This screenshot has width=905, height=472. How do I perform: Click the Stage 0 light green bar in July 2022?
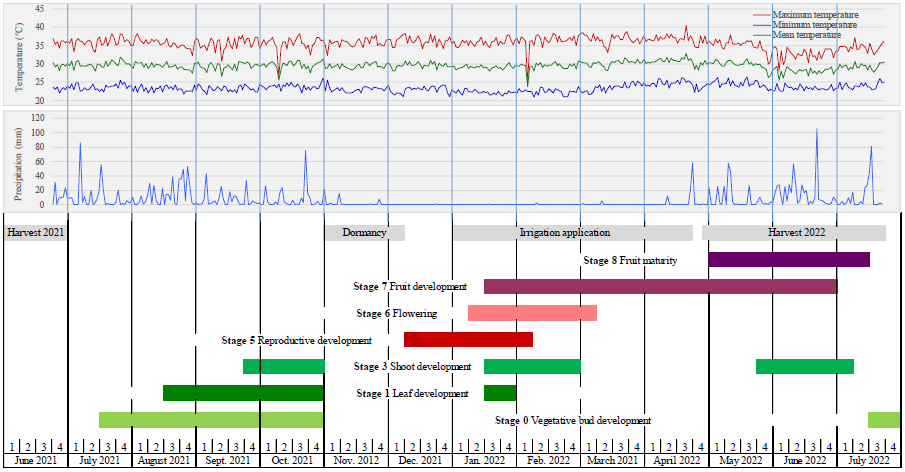pyautogui.click(x=883, y=420)
